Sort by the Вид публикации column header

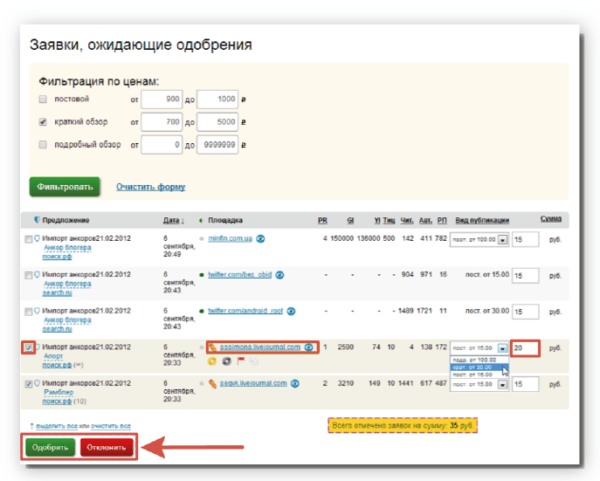[x=482, y=220]
